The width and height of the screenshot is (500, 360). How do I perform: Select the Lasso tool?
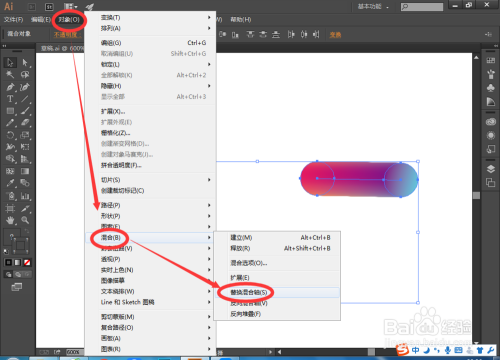[25, 74]
